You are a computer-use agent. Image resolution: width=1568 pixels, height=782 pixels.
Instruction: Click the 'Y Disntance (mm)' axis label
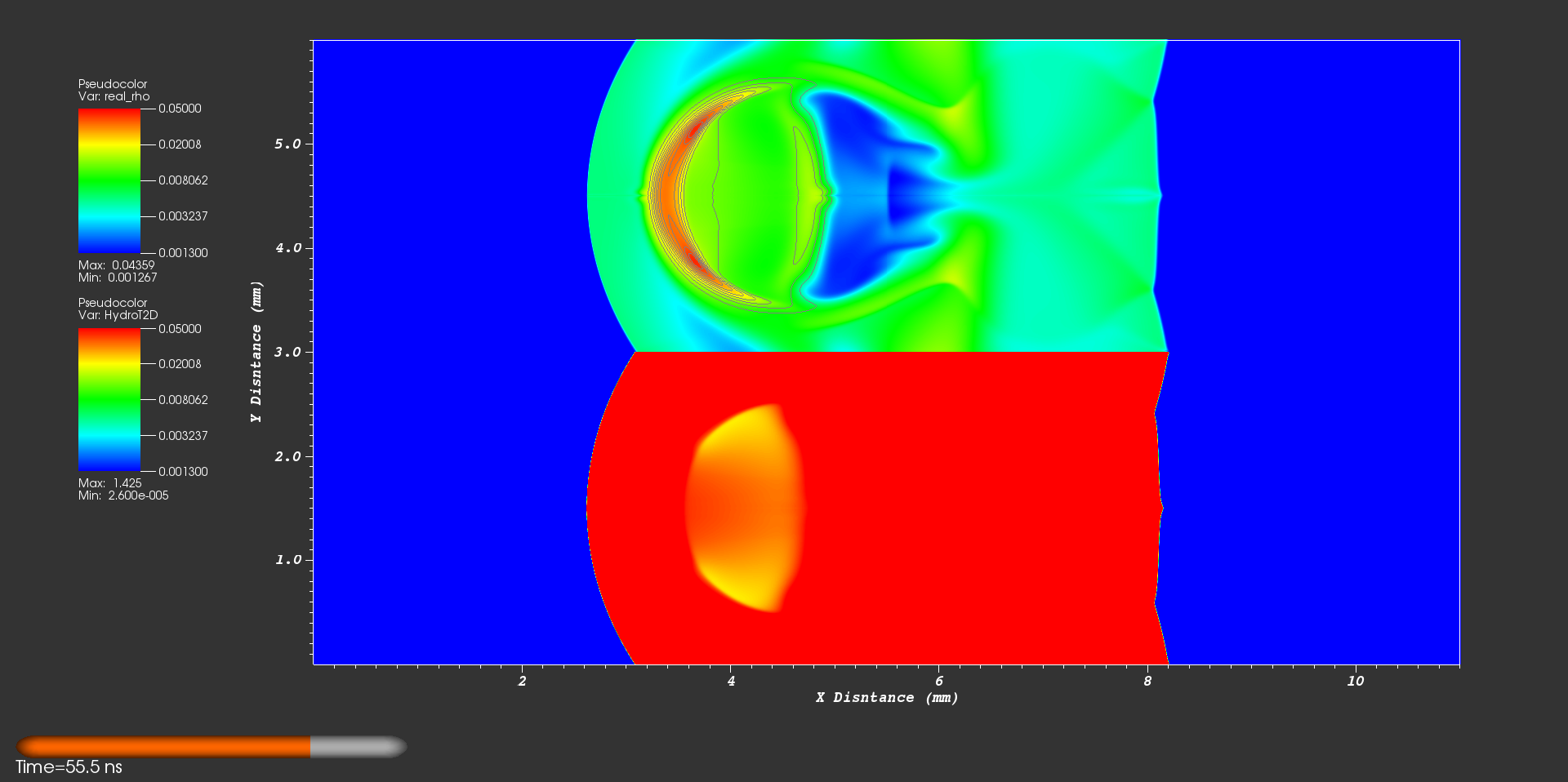click(x=256, y=352)
